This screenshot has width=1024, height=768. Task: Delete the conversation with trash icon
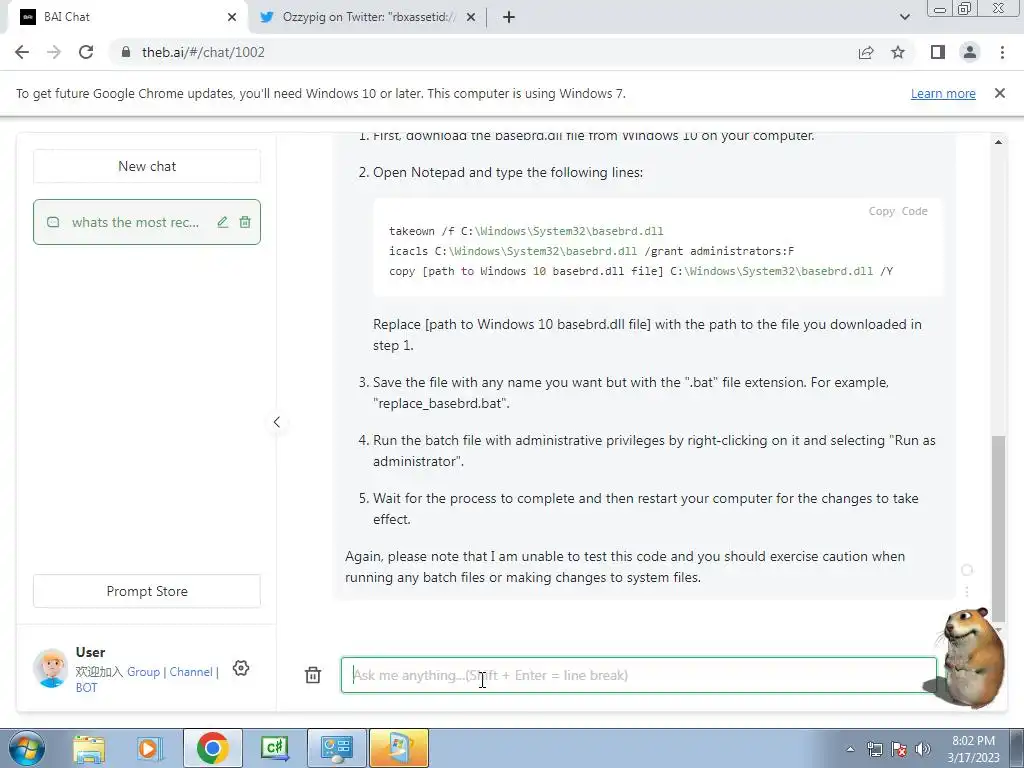click(245, 222)
